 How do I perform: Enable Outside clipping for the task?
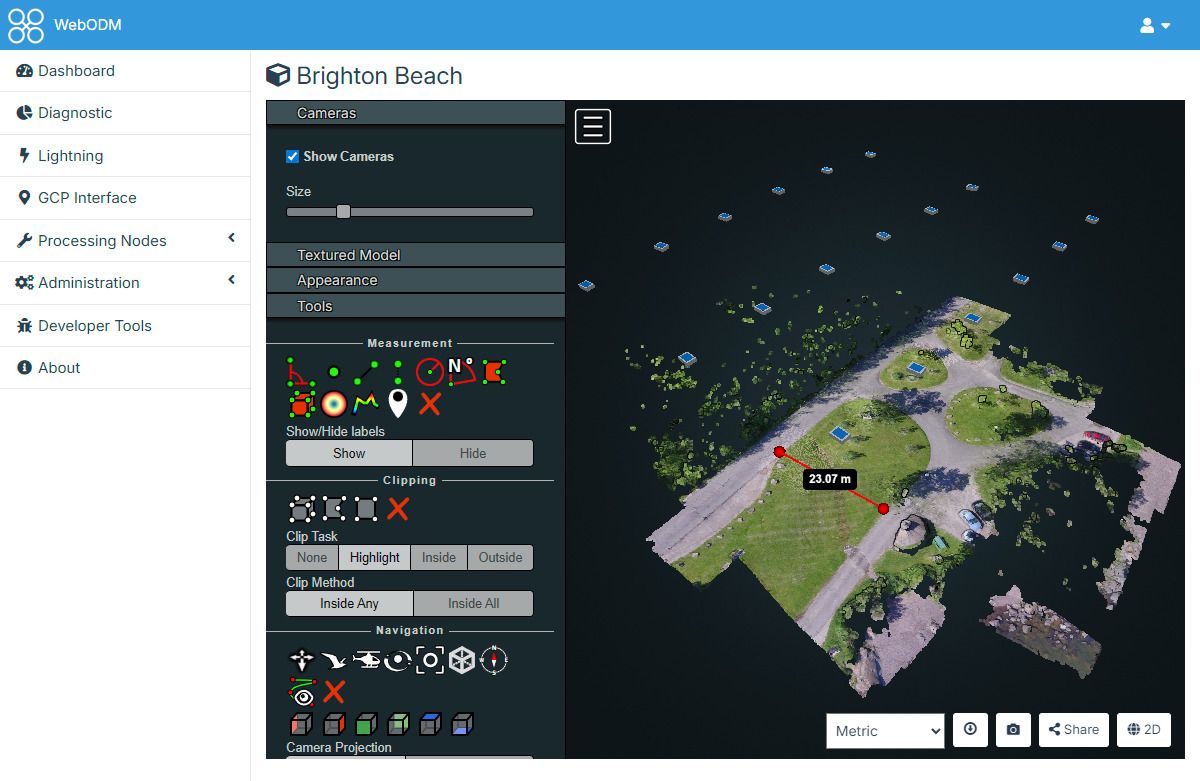[500, 557]
